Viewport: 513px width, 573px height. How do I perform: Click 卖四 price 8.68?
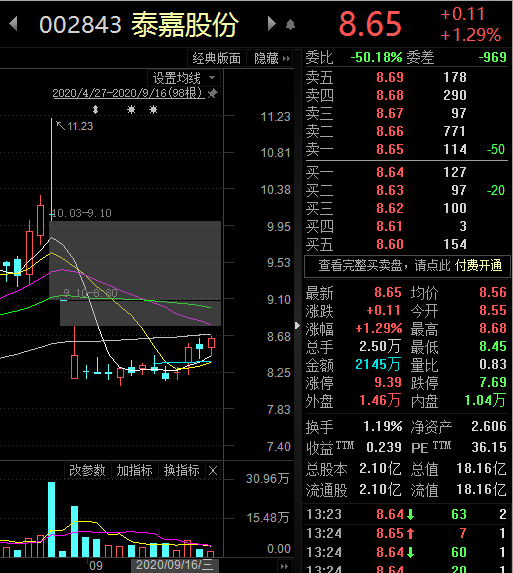click(390, 95)
